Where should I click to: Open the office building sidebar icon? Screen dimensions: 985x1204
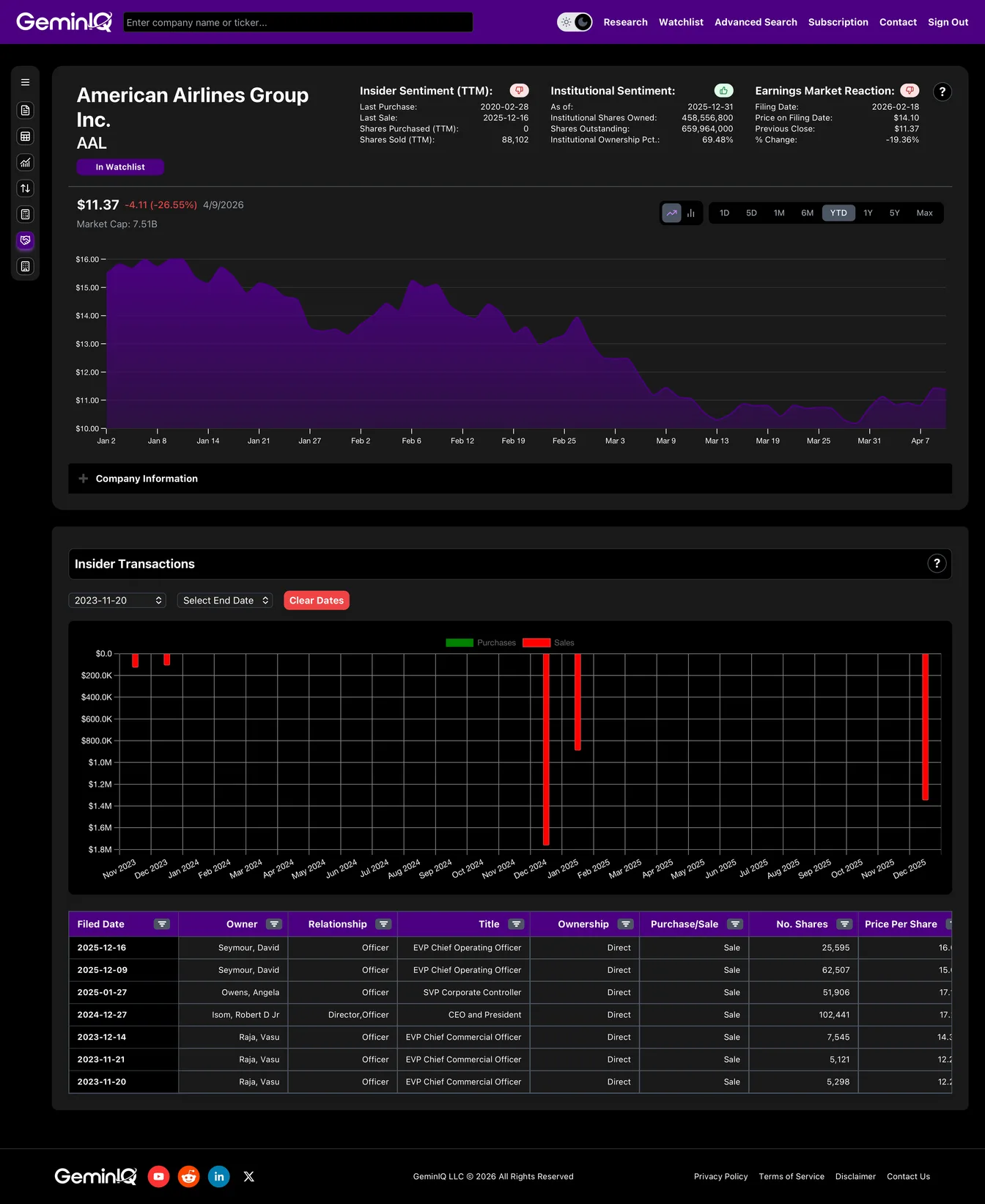[x=25, y=267]
